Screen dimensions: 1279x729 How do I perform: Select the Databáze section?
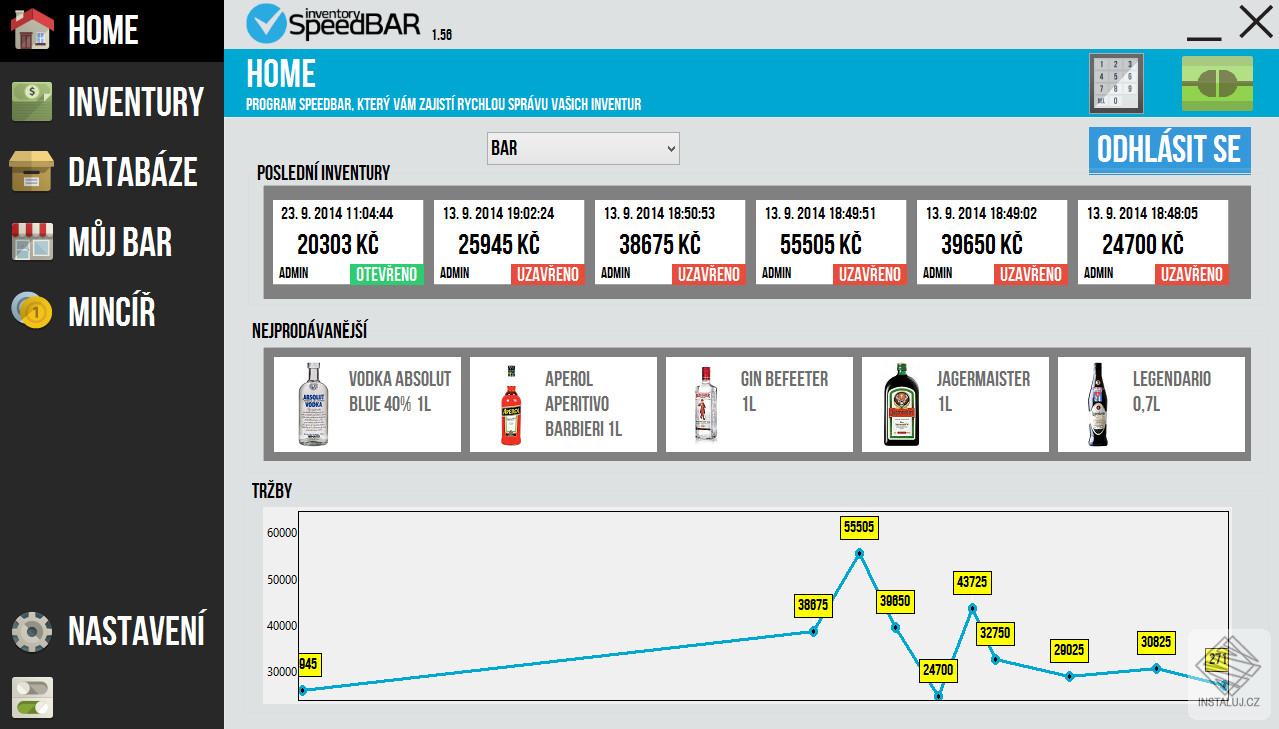coord(110,171)
